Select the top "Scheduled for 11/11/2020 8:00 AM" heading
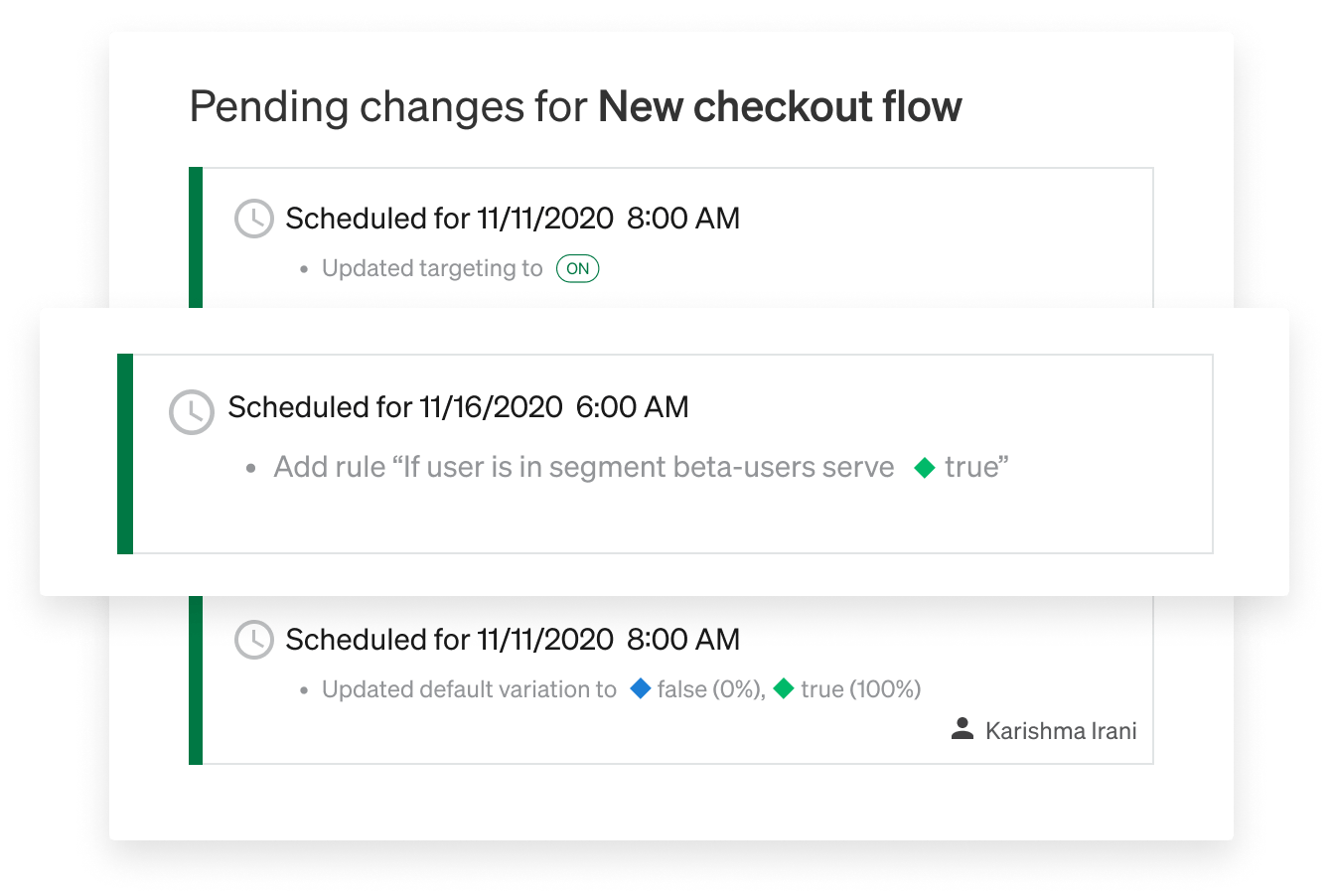Image resolution: width=1333 pixels, height=896 pixels. 513,219
